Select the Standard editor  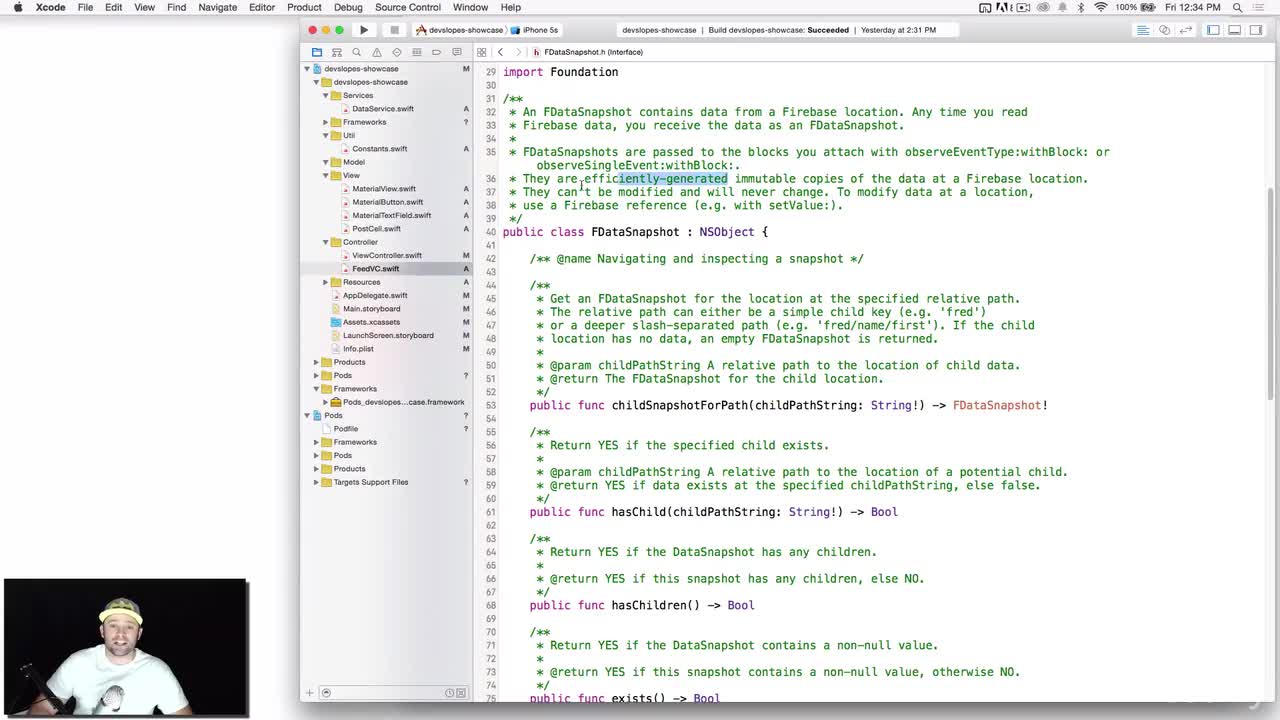pyautogui.click(x=1142, y=30)
